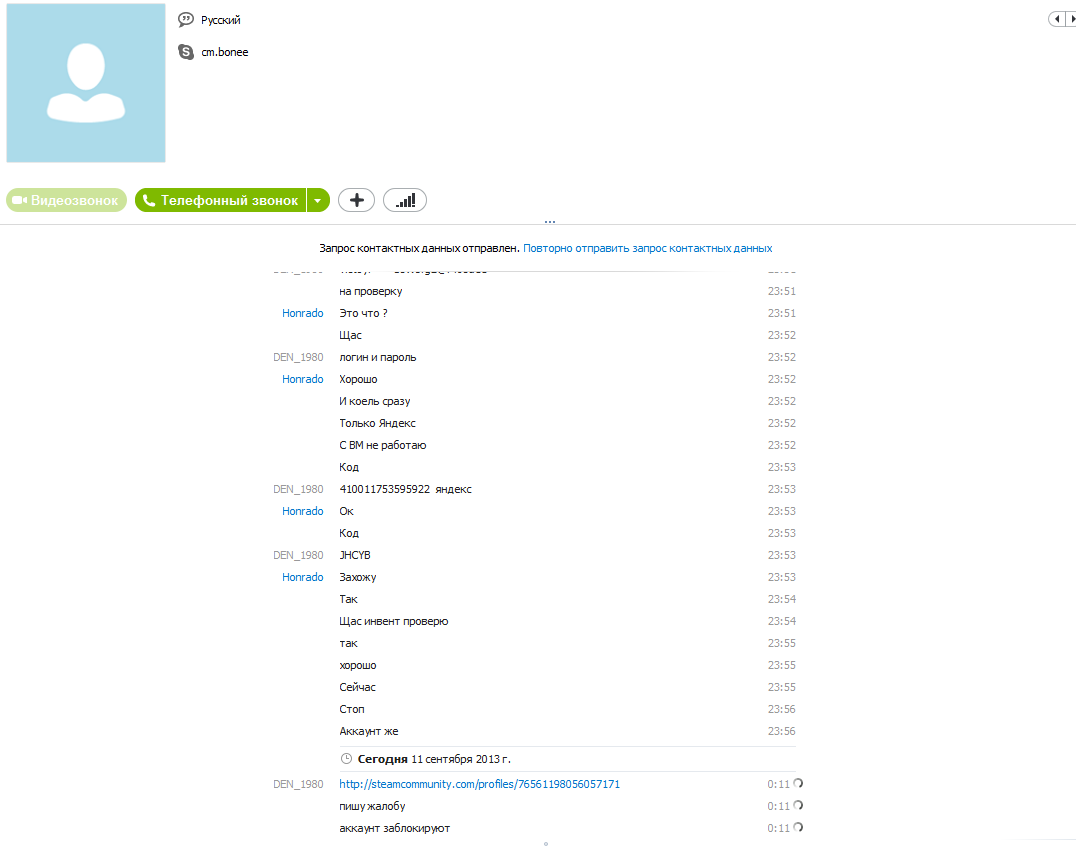Click the Honrado name beside Это что ?

[303, 313]
